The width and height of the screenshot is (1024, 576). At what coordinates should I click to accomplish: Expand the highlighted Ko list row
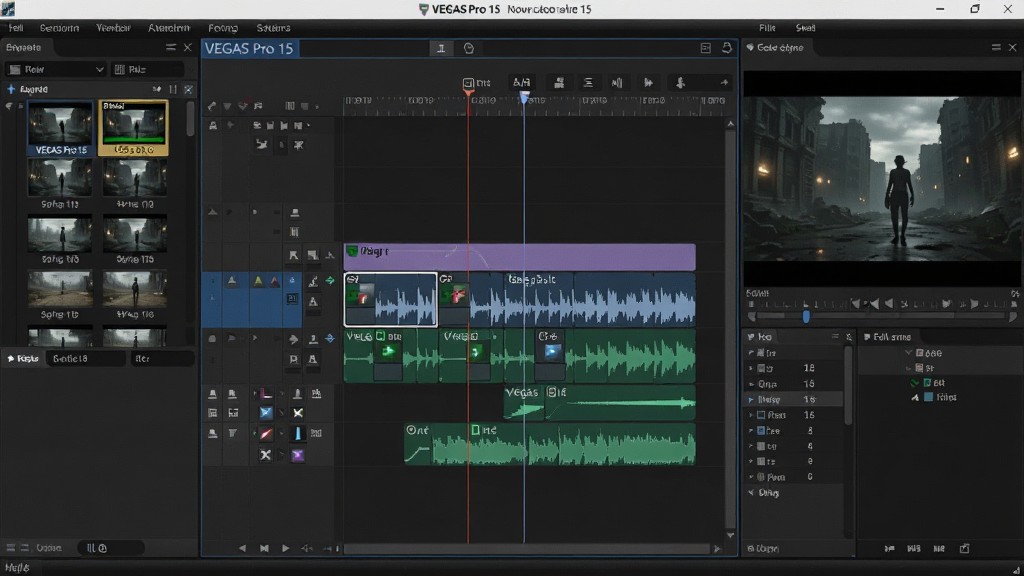pos(751,400)
